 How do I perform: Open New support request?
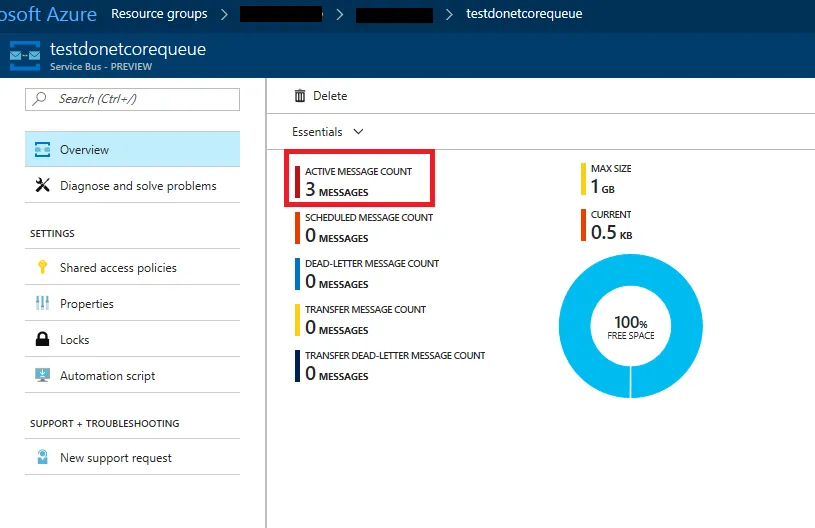coord(133,457)
